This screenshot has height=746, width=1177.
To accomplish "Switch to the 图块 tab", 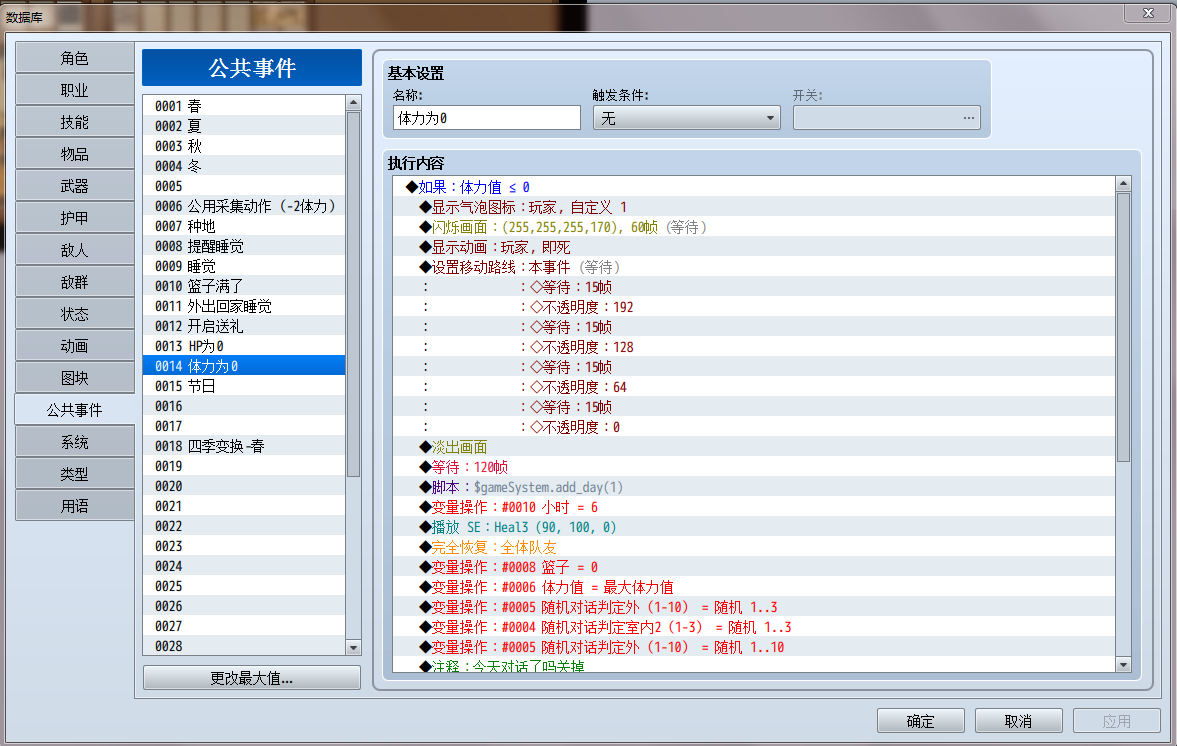I will pos(74,378).
